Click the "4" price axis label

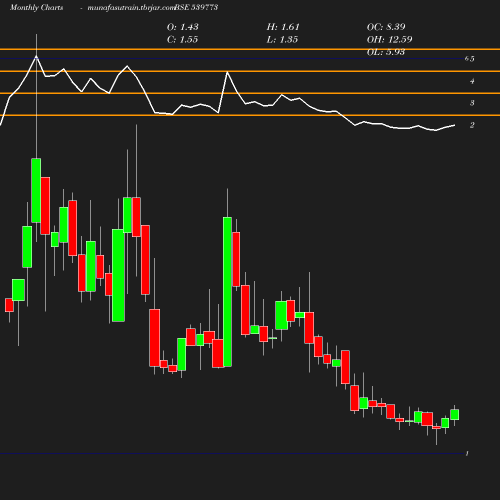pos(472,81)
